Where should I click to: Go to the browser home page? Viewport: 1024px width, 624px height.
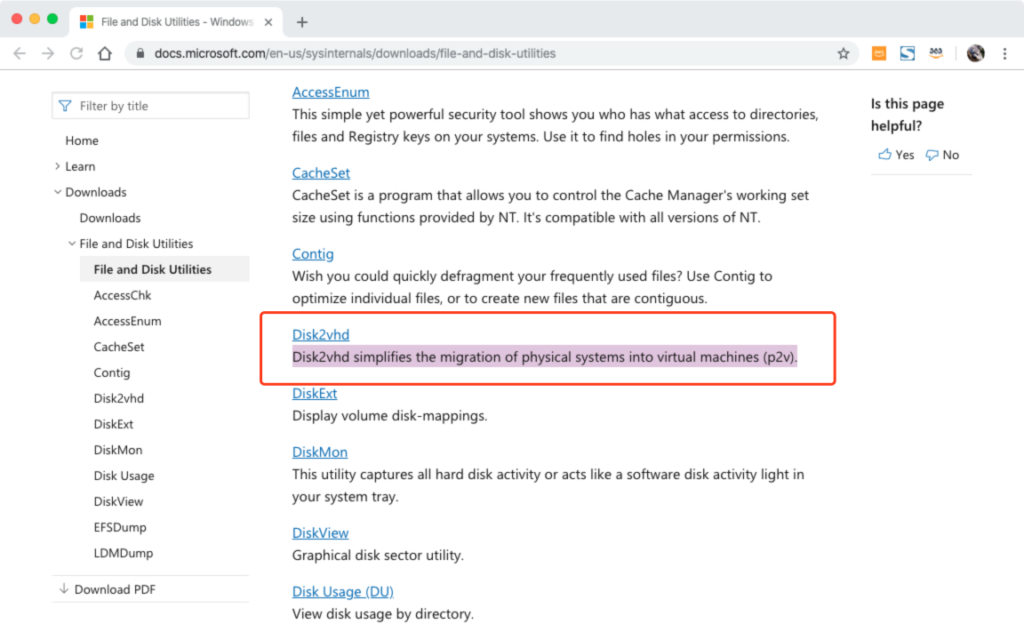105,54
